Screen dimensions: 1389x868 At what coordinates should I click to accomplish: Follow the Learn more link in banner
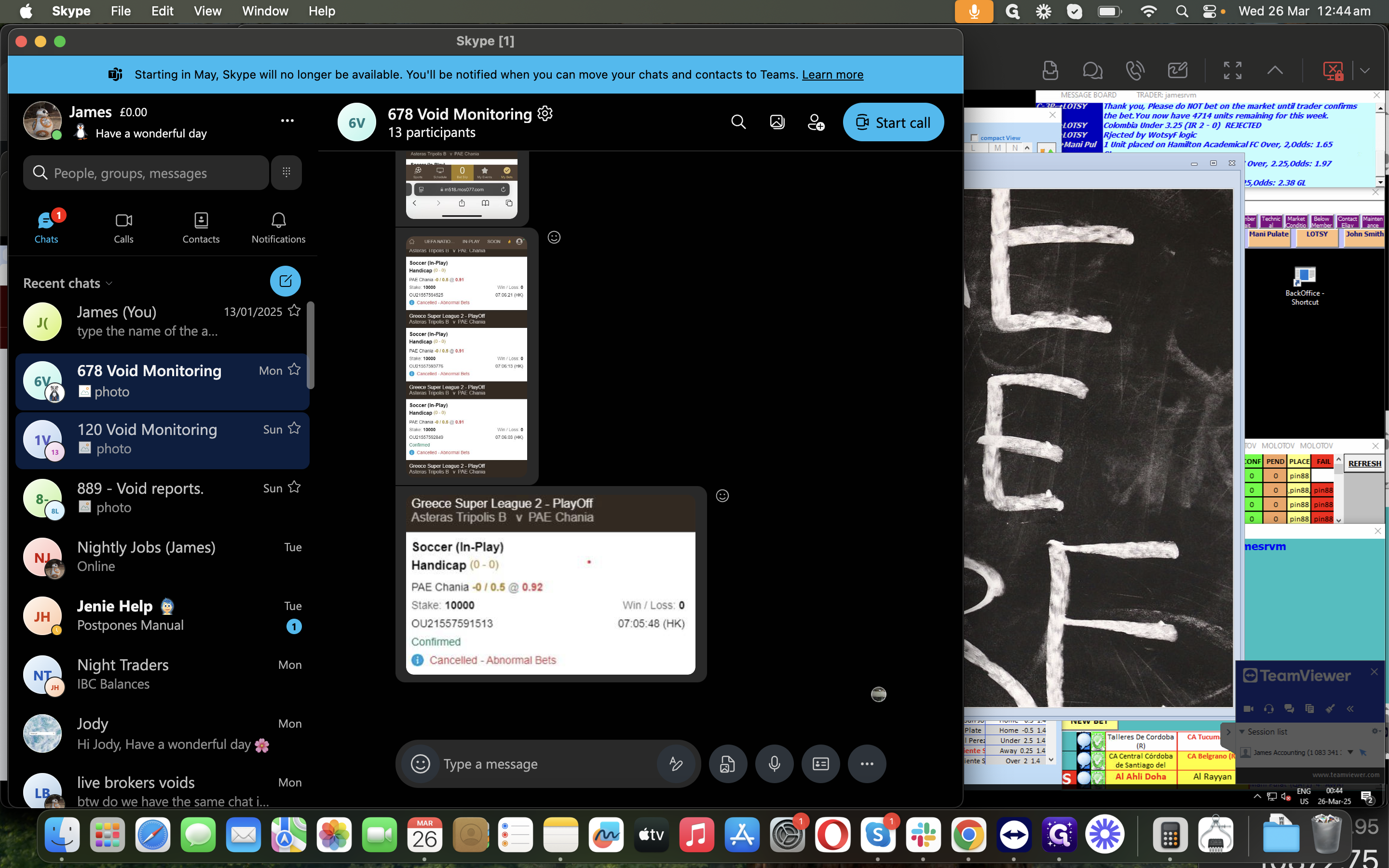(832, 75)
